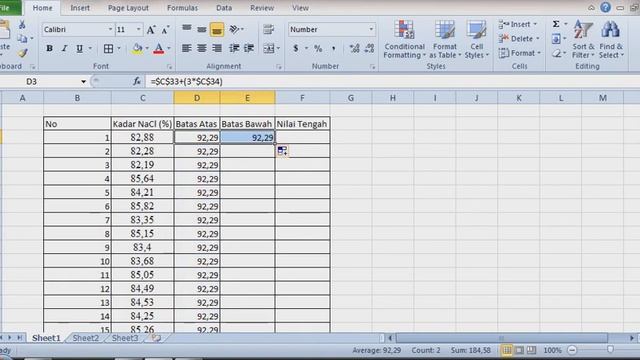
Task: Click Increase Decimal icon
Action: (x=354, y=49)
